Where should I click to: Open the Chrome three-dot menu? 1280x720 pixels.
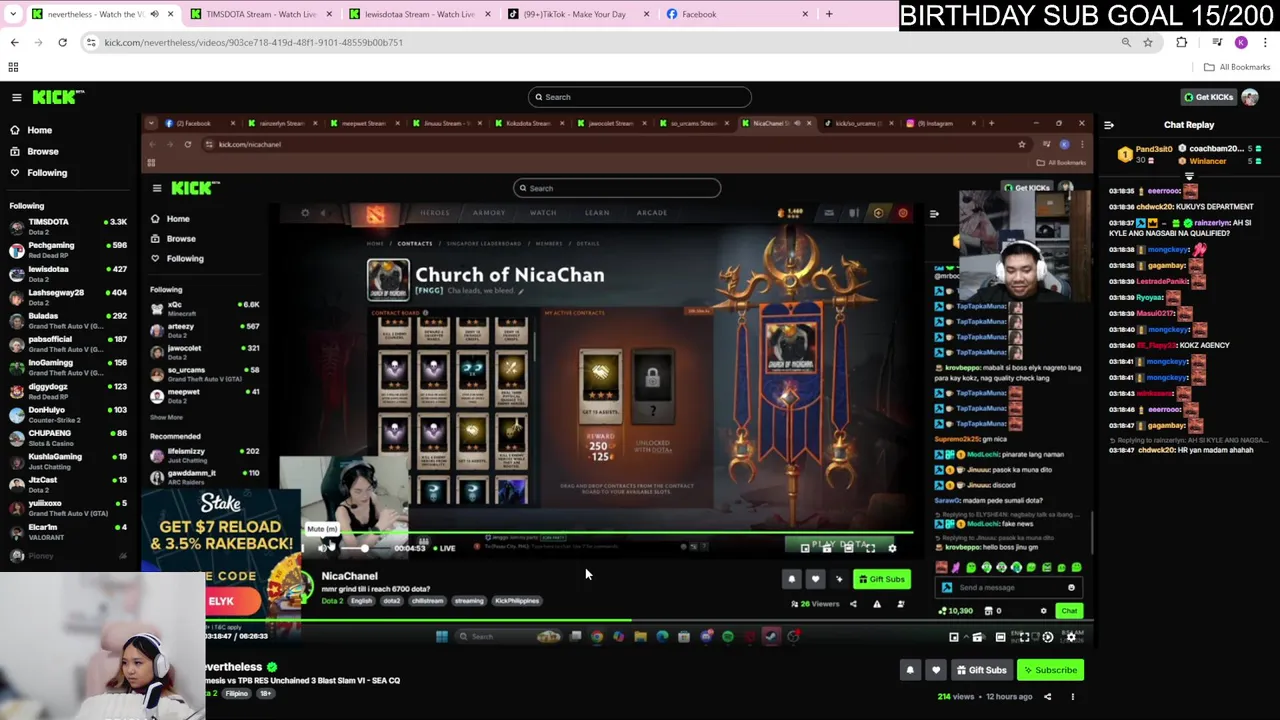[x=1265, y=42]
